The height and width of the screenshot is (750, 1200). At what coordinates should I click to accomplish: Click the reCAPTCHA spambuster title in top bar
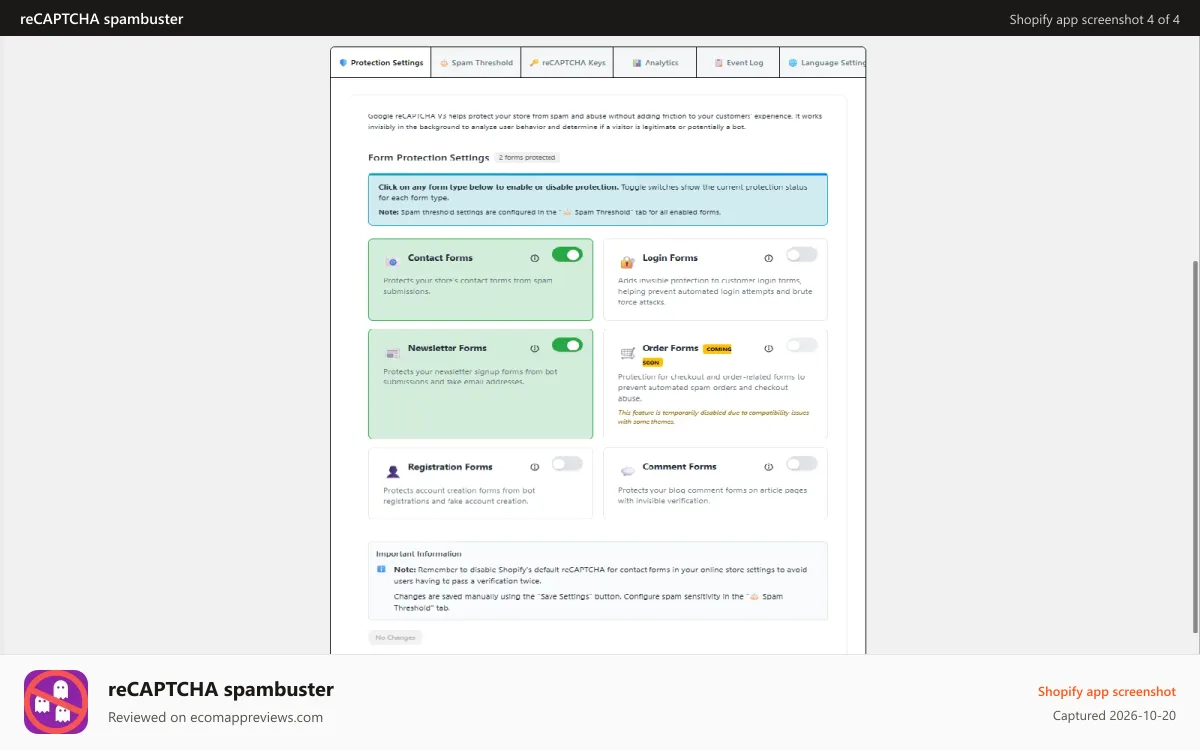click(102, 19)
